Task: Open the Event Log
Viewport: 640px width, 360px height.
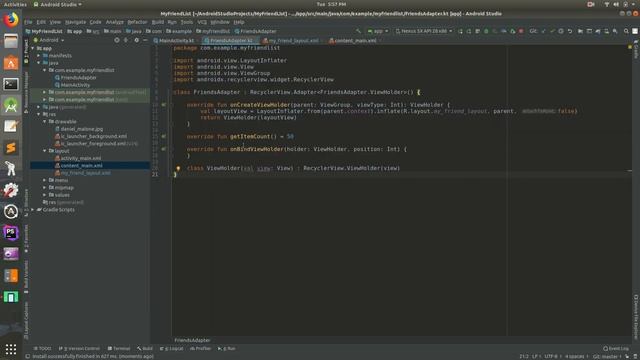Action: 616,349
